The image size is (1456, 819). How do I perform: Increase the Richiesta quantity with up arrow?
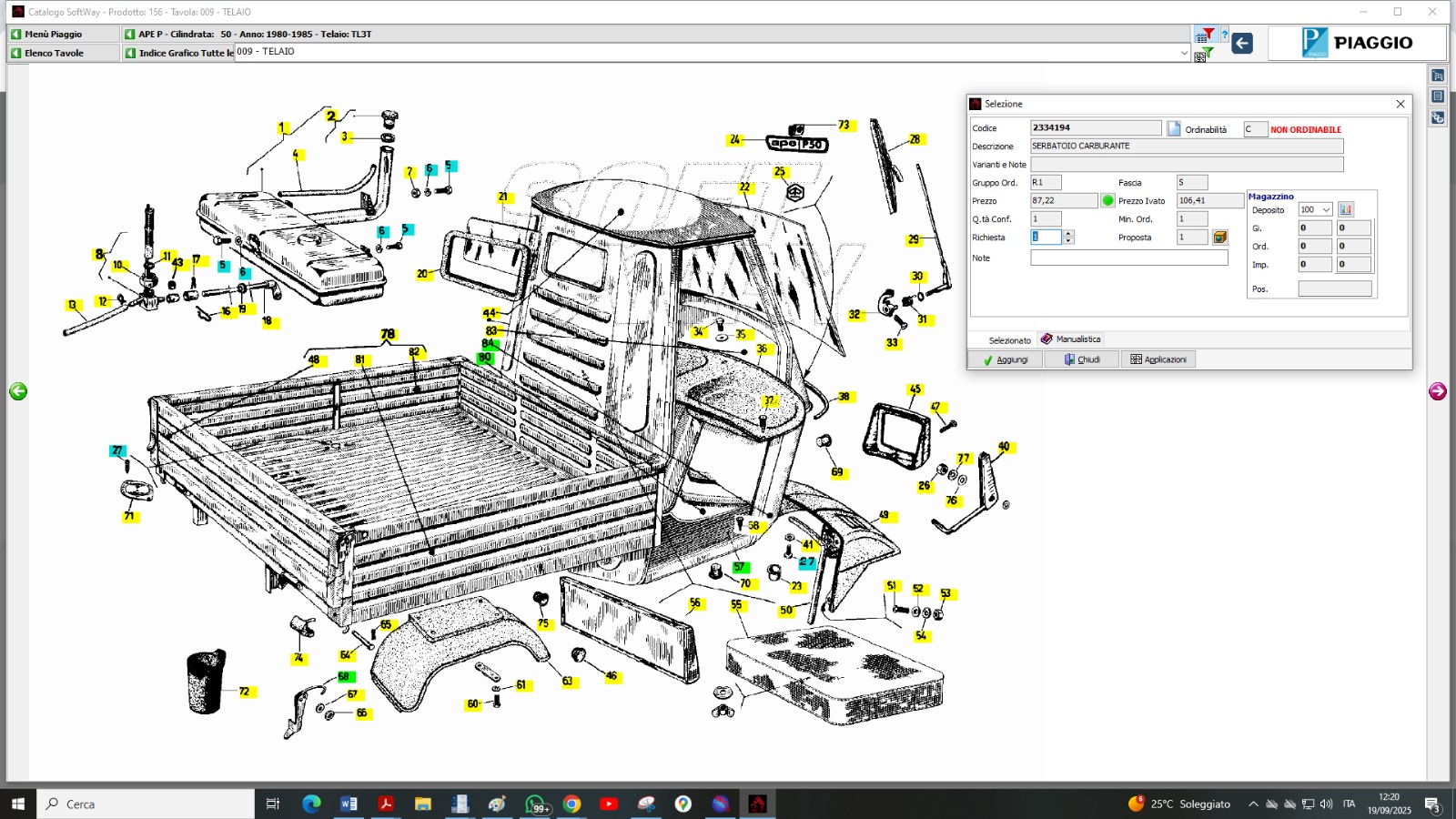1068,233
